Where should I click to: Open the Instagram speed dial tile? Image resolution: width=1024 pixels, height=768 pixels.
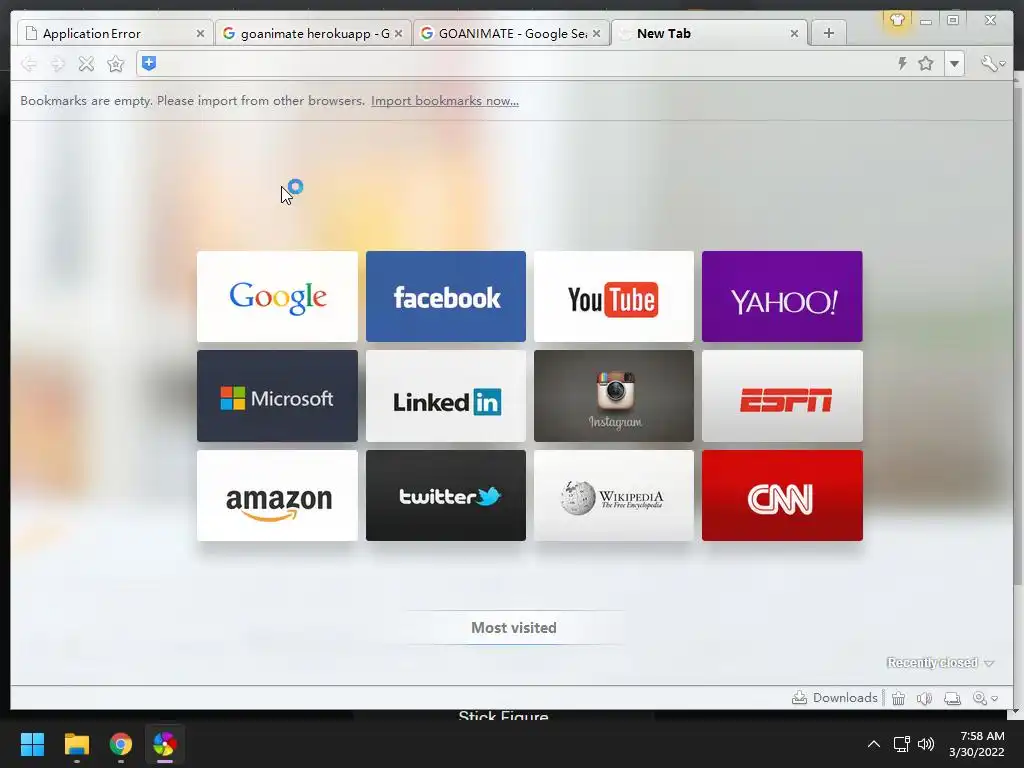614,396
